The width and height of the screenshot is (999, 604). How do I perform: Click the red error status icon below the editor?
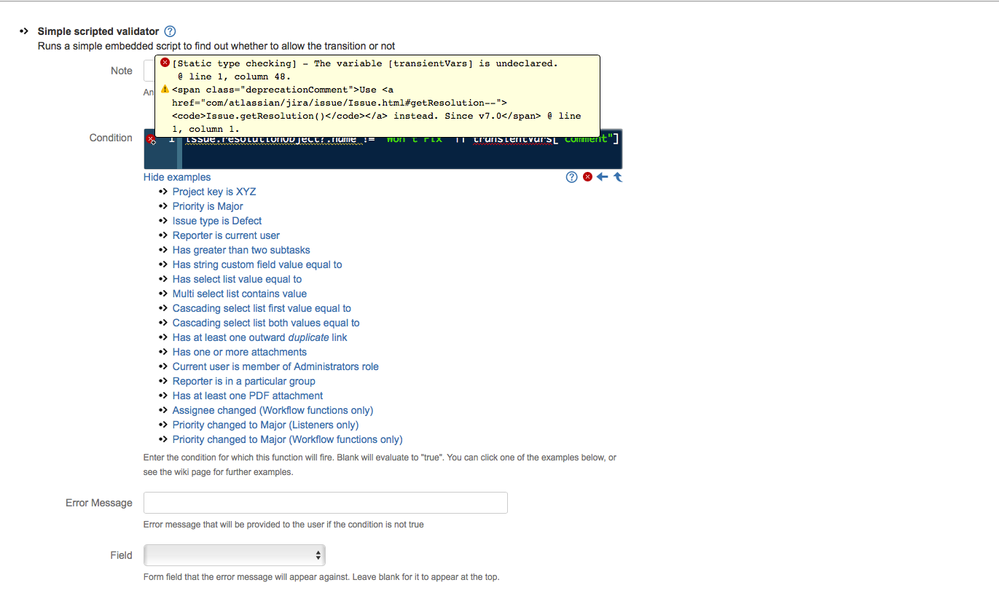click(x=587, y=176)
